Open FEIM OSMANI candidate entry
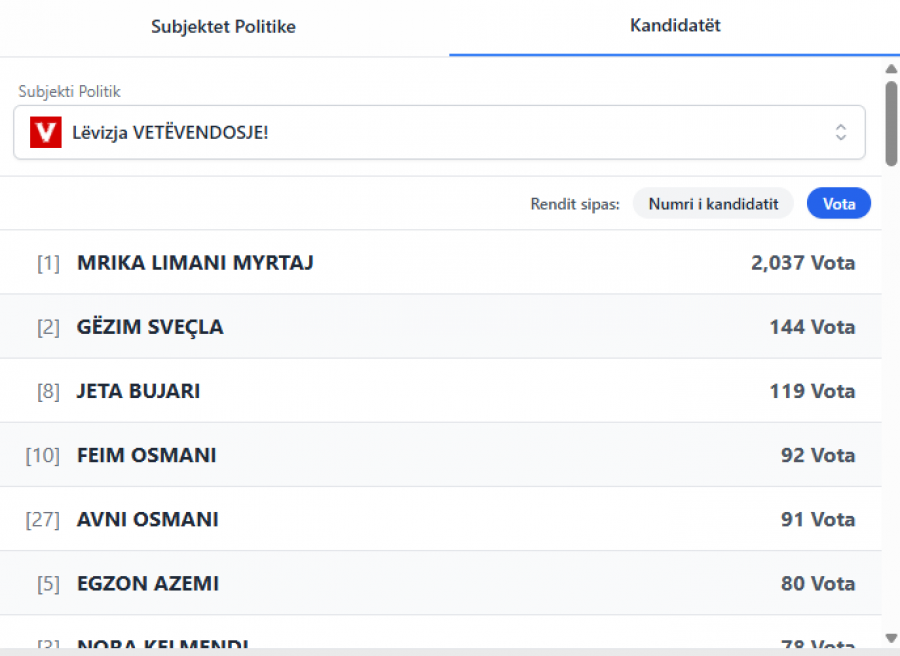The height and width of the screenshot is (656, 900). click(146, 455)
